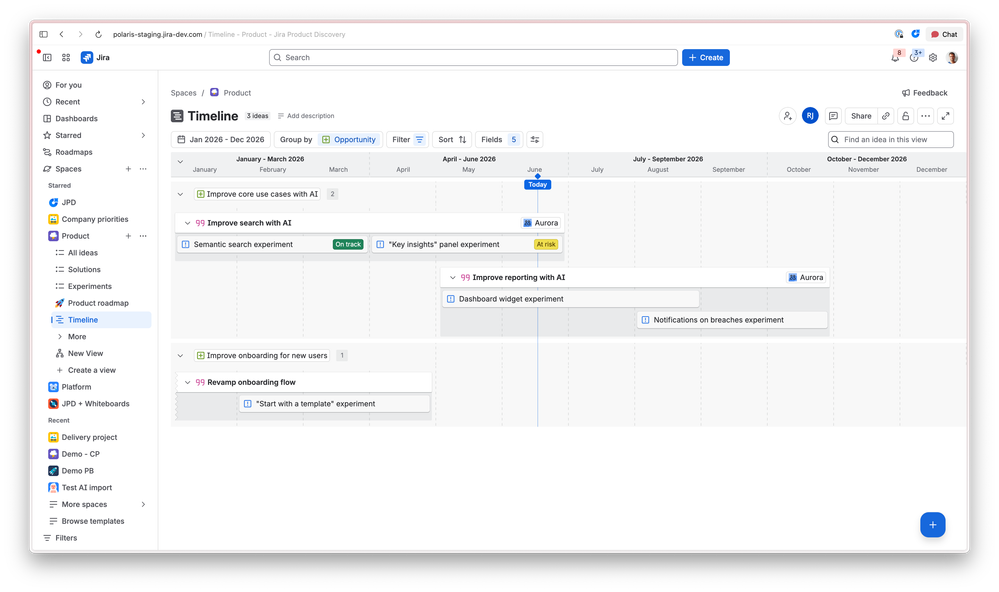Open ellipsis menu next to Product space
Image resolution: width=999 pixels, height=592 pixels.
(143, 236)
